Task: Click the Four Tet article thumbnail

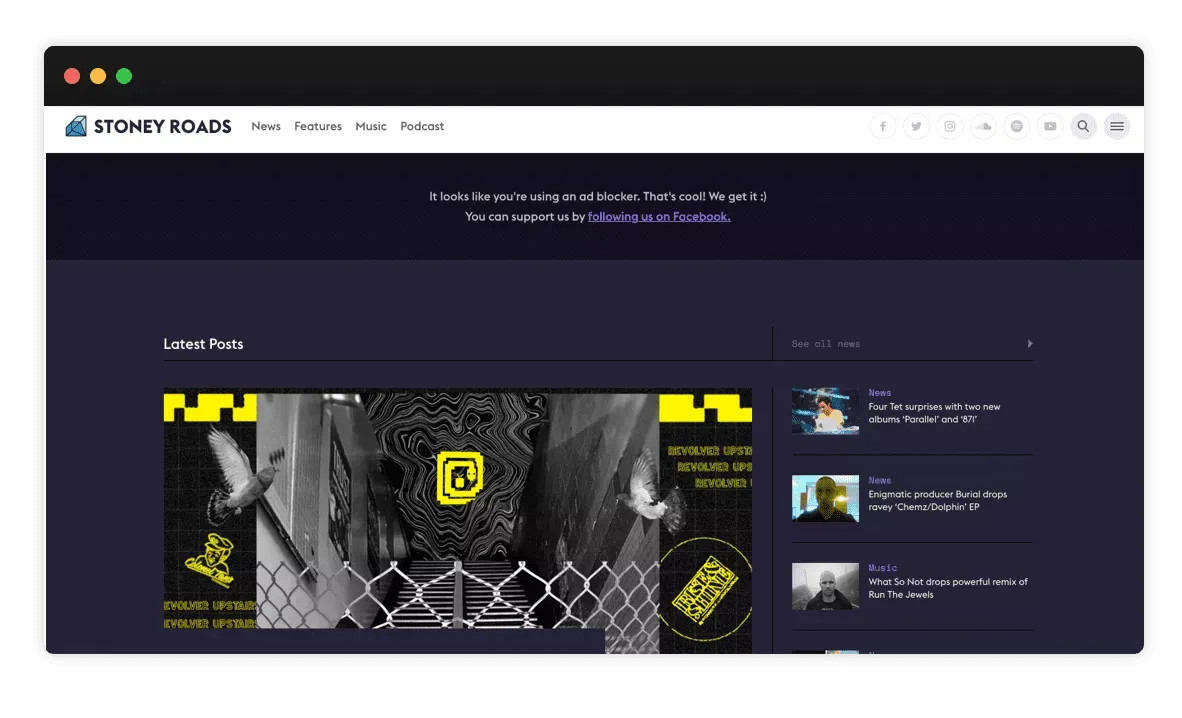Action: (825, 411)
